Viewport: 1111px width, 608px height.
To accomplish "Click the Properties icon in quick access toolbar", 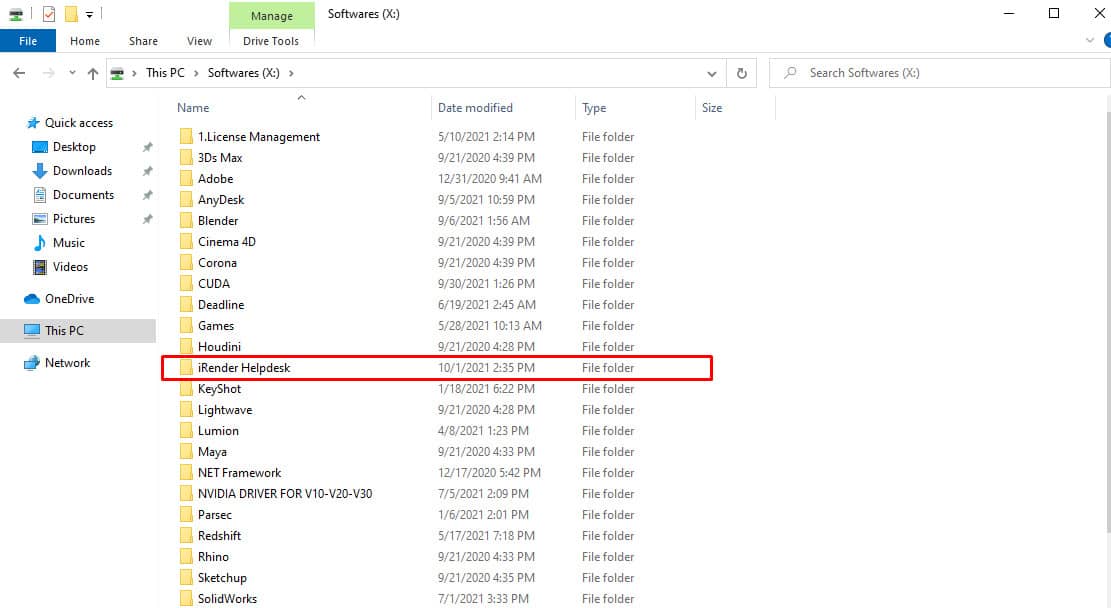I will (x=49, y=14).
